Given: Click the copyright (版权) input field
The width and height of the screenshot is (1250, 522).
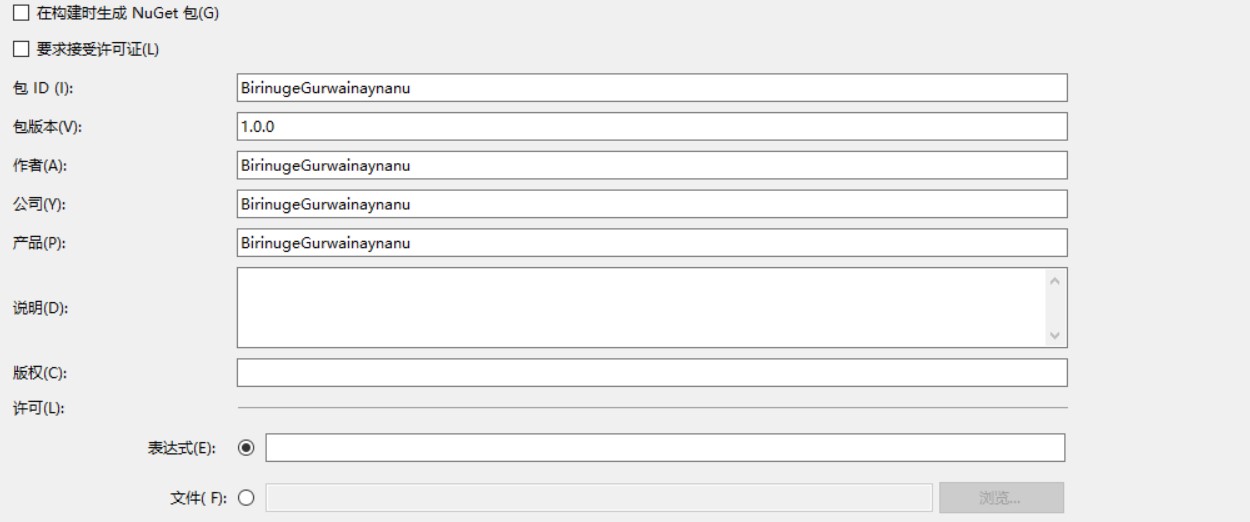Looking at the screenshot, I should (652, 373).
